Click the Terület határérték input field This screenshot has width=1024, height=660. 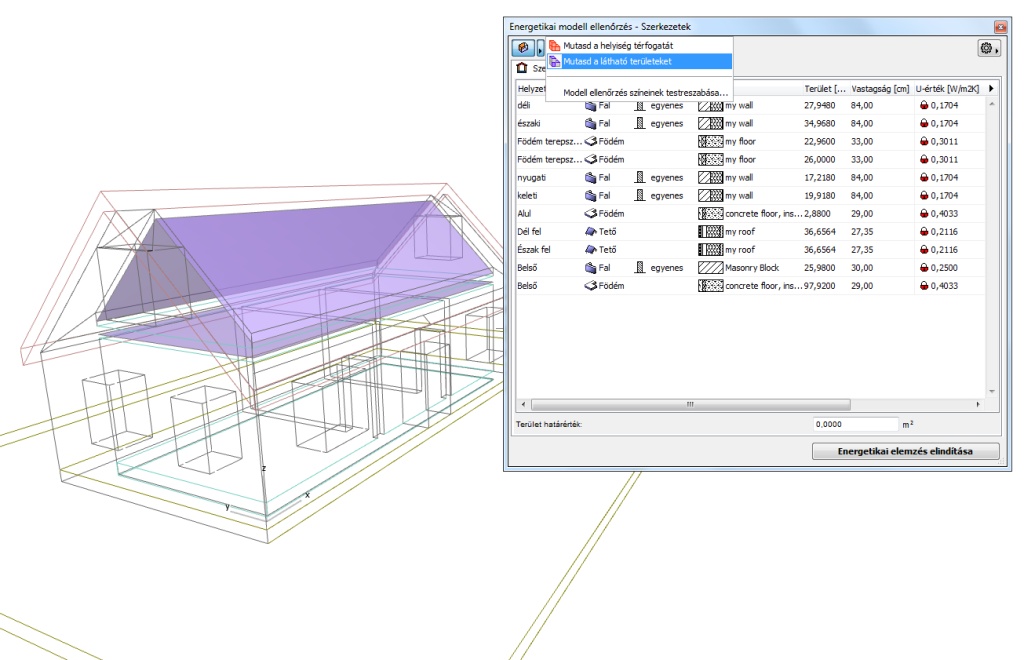tap(856, 424)
